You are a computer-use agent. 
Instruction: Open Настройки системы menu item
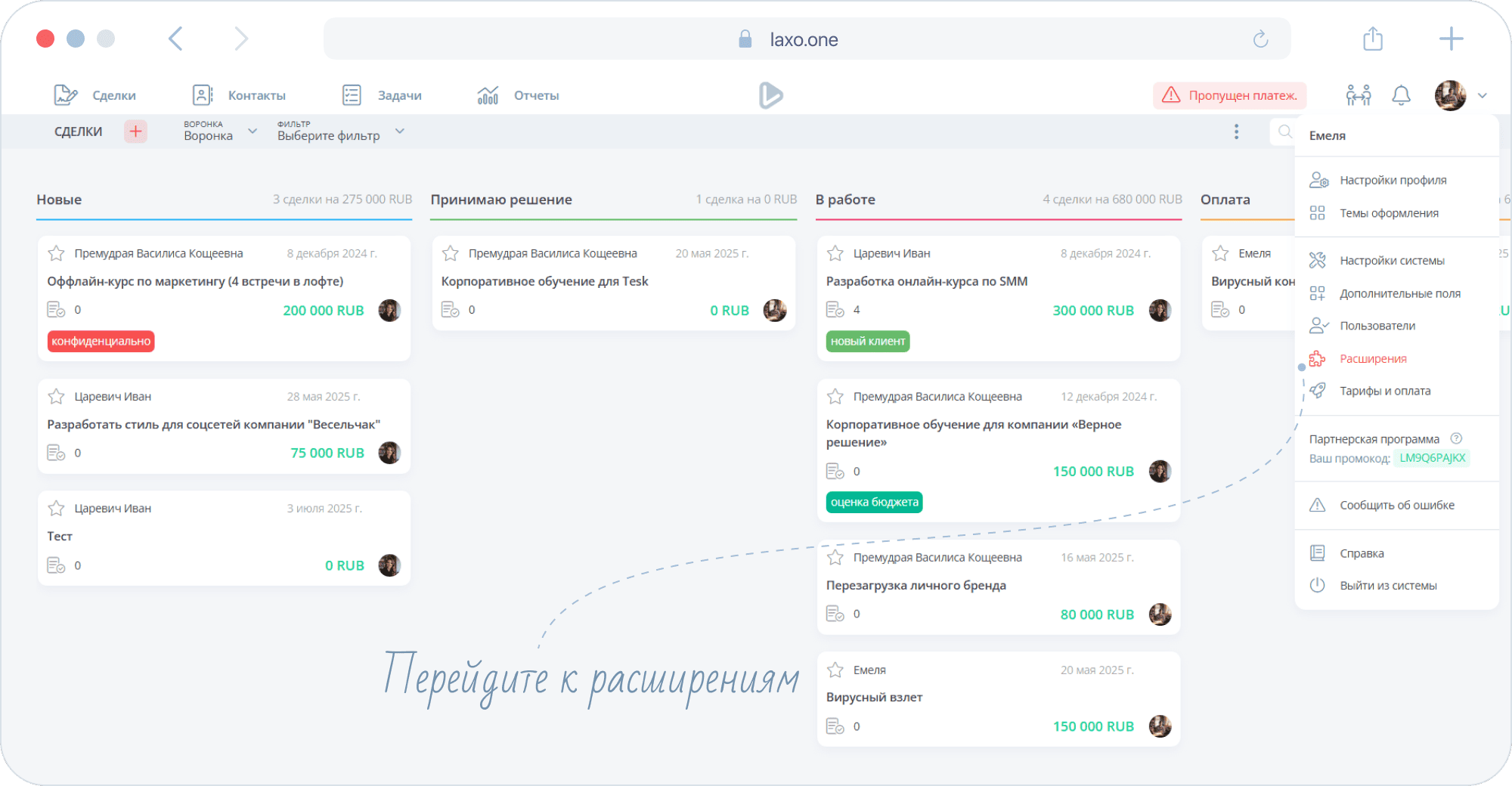pos(1391,261)
